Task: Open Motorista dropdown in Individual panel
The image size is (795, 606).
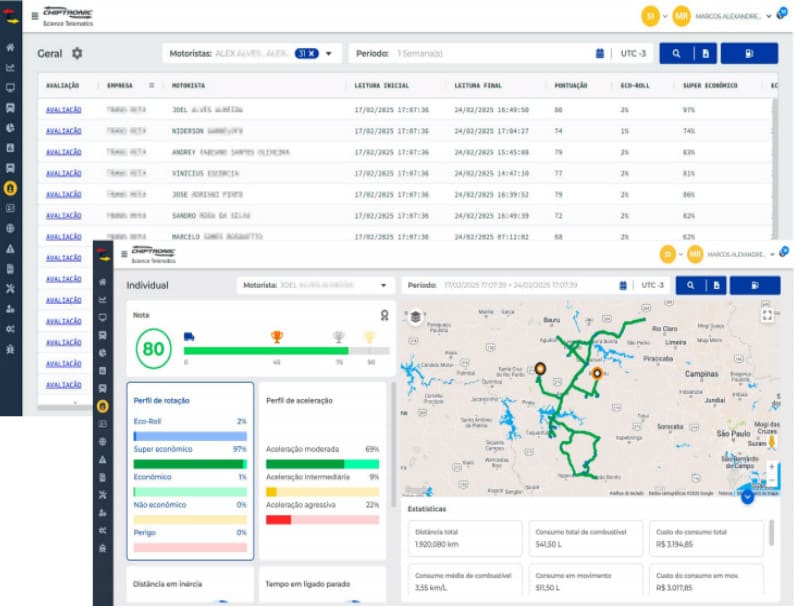Action: click(x=383, y=285)
